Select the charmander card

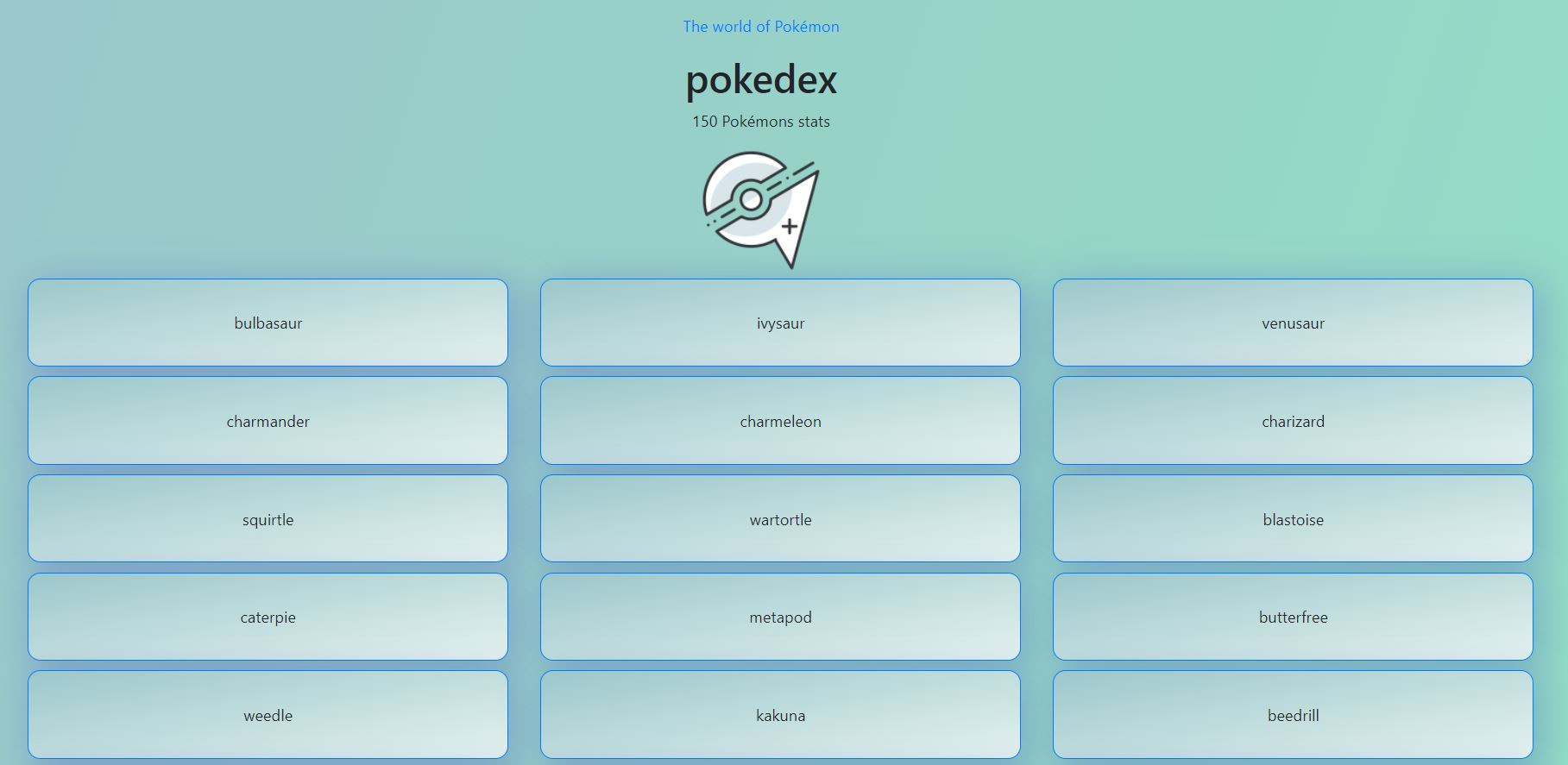pyautogui.click(x=268, y=421)
